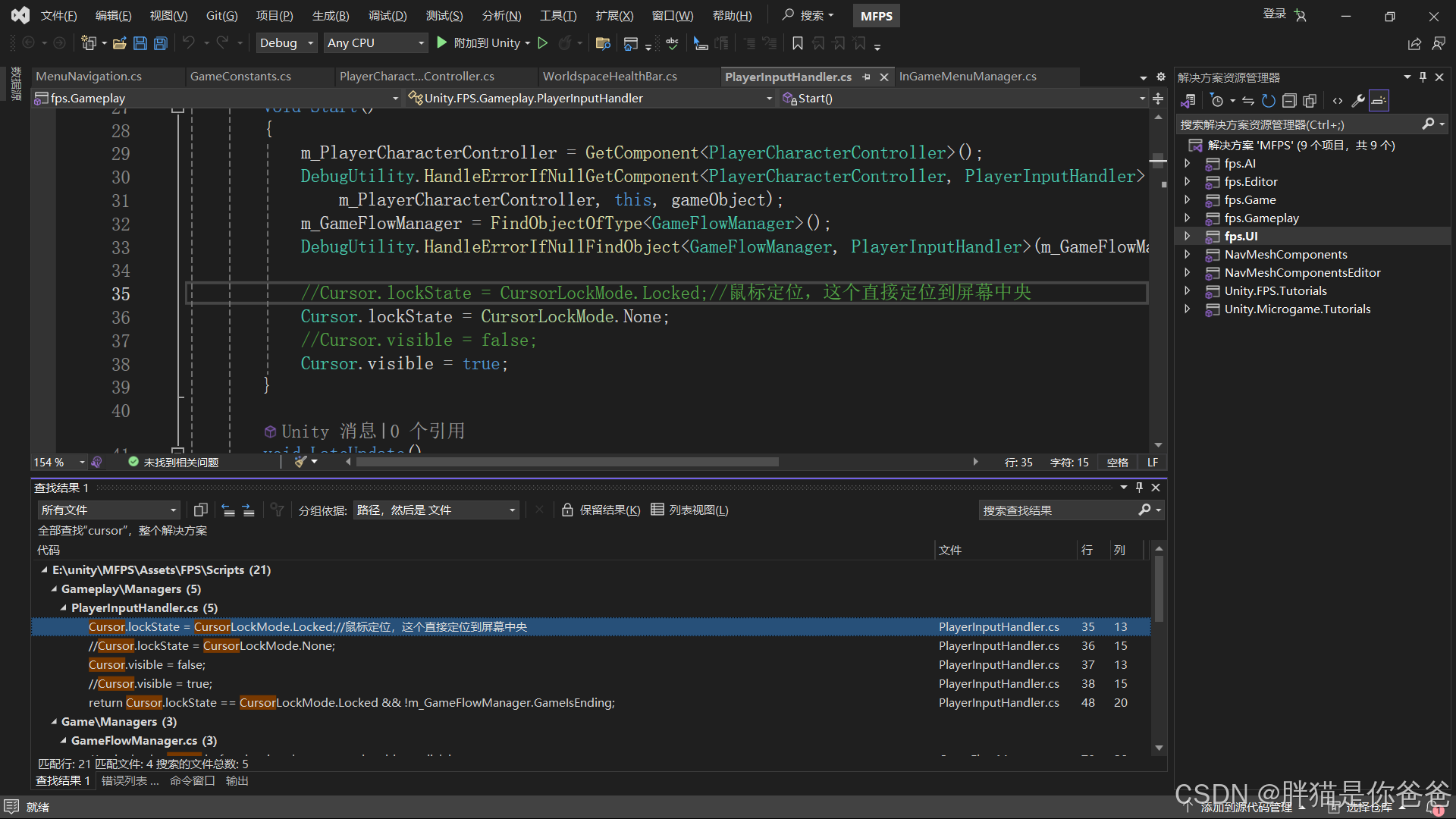Screen dimensions: 1456x819
Task: Click find in files folder icon
Action: coord(603,43)
